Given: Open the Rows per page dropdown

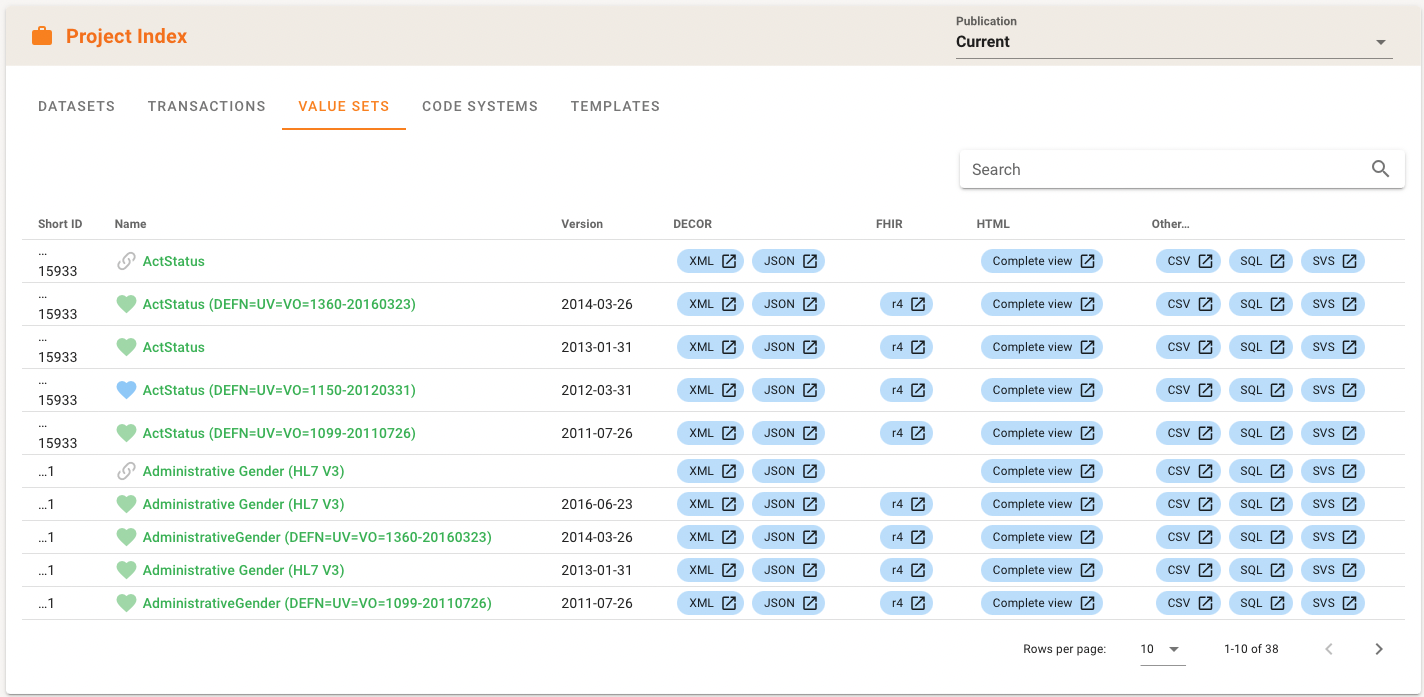Looking at the screenshot, I should click(x=1161, y=649).
